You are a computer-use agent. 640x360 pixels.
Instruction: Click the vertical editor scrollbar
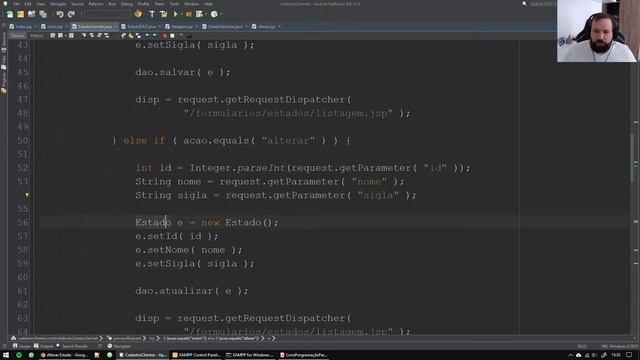coord(632,158)
